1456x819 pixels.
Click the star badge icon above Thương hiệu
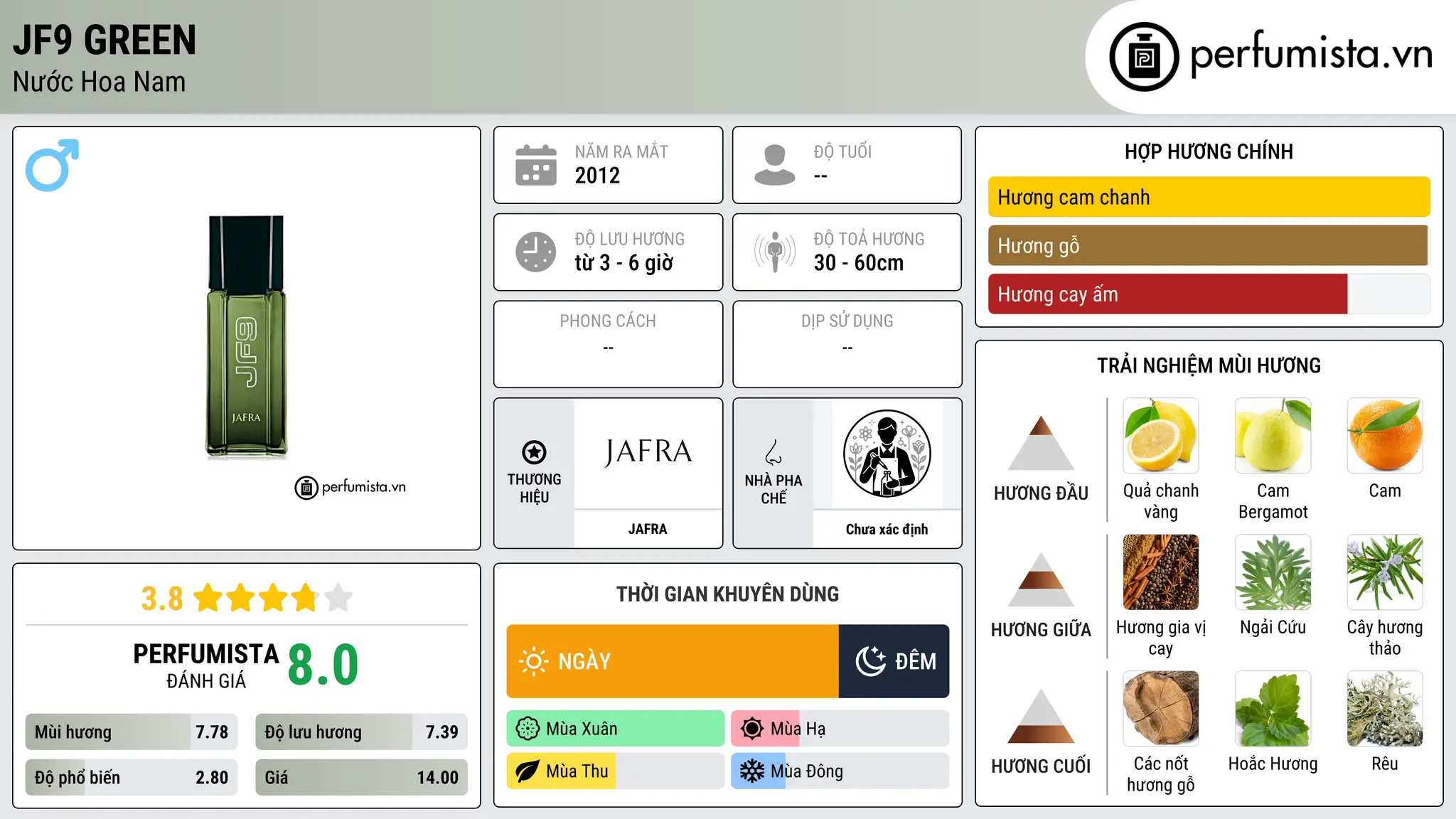(x=534, y=451)
